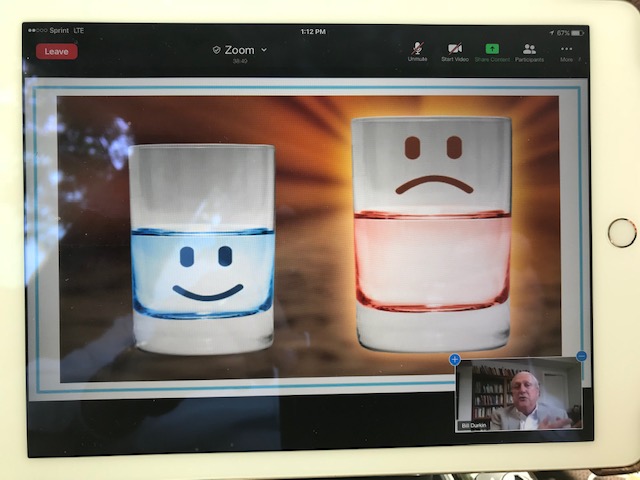Unmute the microphone
640x480 pixels.
click(417, 52)
